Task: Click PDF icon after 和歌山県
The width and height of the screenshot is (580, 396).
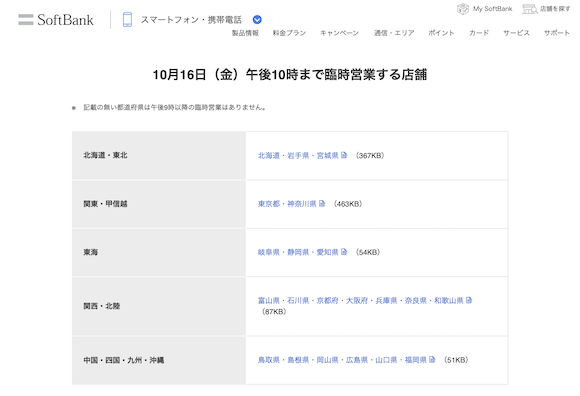Action: click(469, 300)
